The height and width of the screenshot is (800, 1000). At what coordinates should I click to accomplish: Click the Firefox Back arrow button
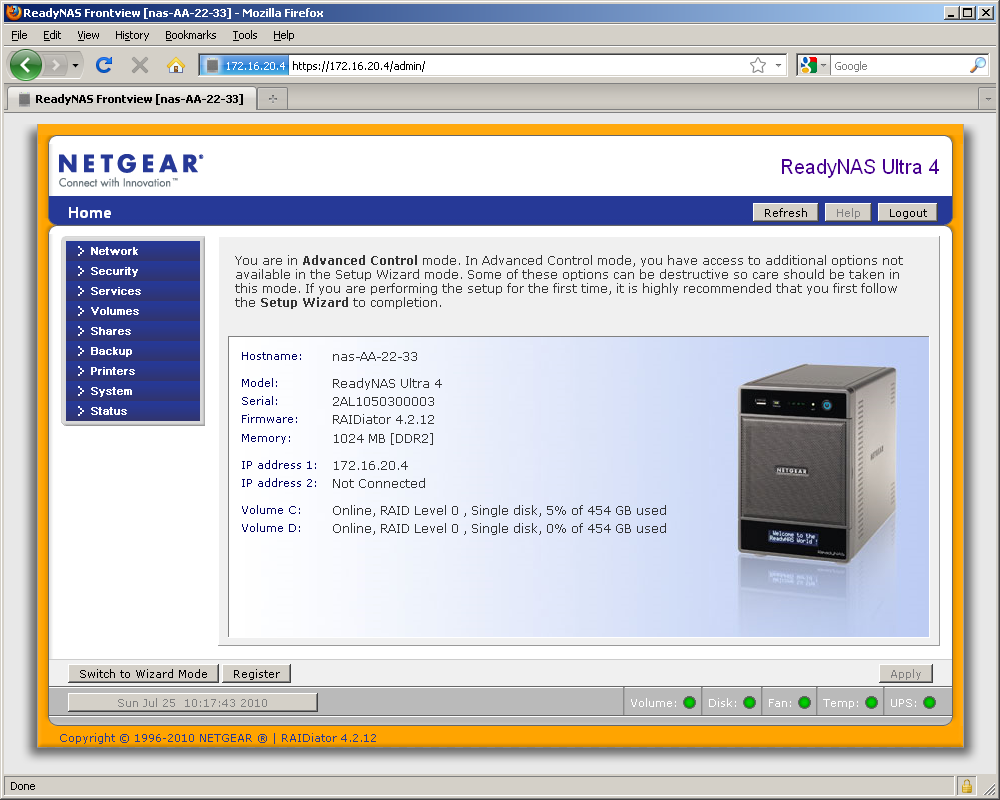click(26, 65)
